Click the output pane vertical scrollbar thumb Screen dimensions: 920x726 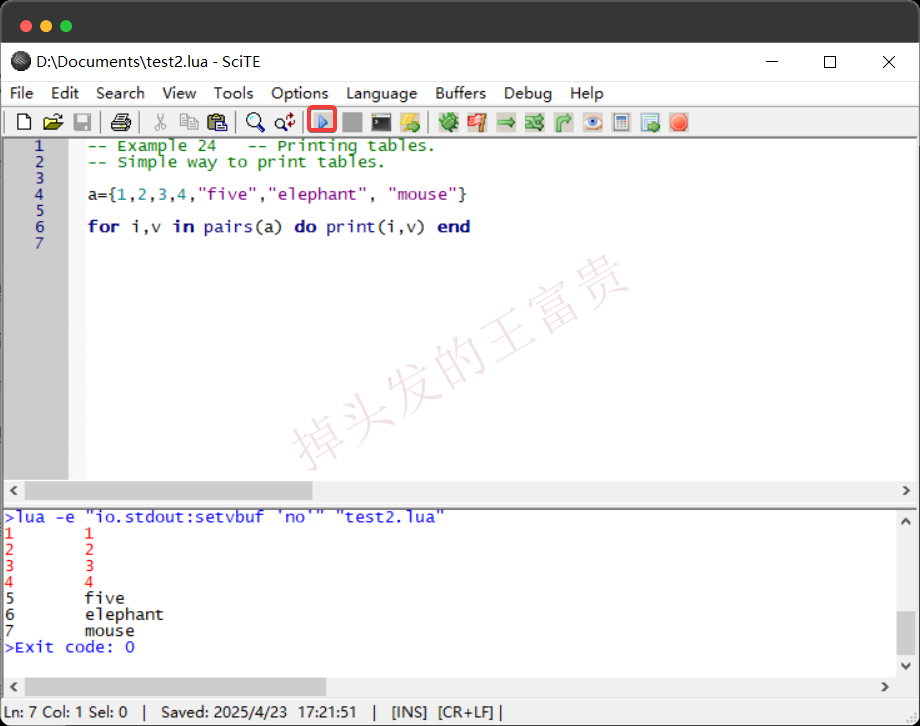pyautogui.click(x=905, y=633)
